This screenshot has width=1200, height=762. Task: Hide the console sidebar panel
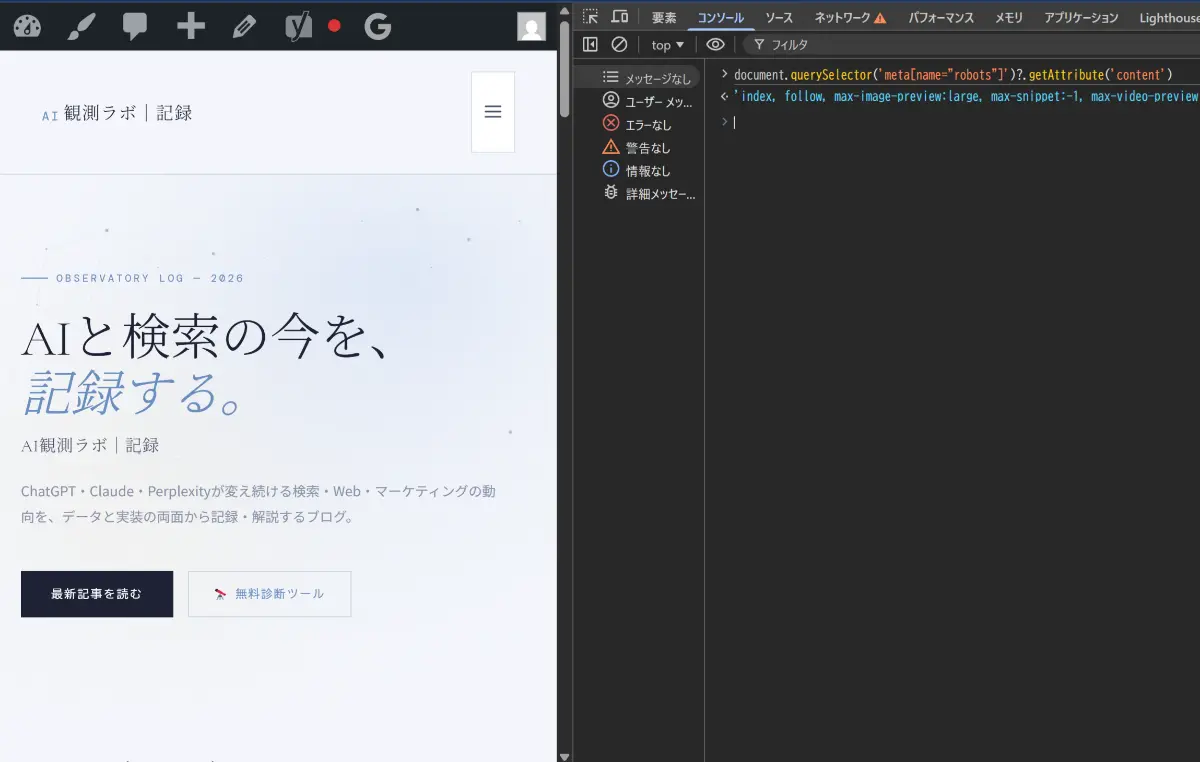pos(591,44)
